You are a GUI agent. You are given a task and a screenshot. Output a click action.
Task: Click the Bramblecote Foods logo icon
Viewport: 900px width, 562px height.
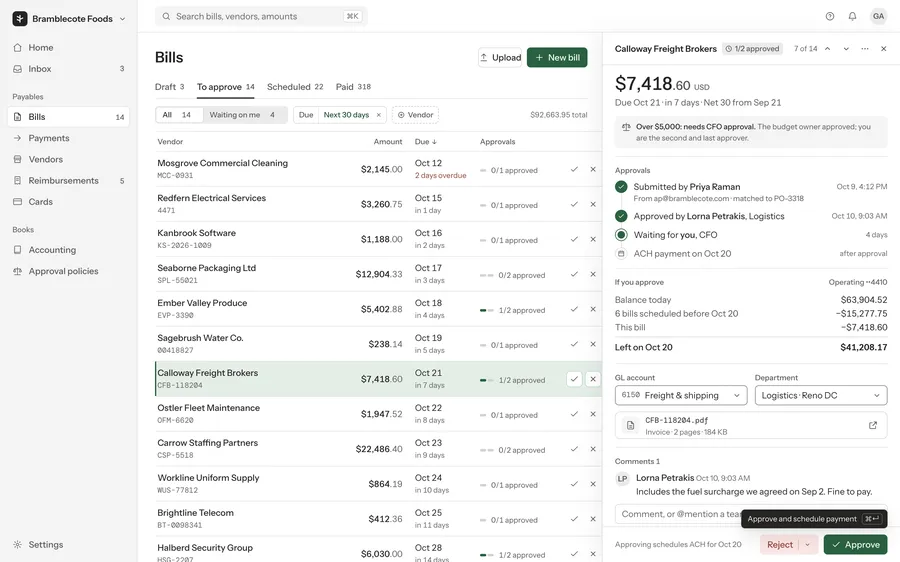(20, 18)
